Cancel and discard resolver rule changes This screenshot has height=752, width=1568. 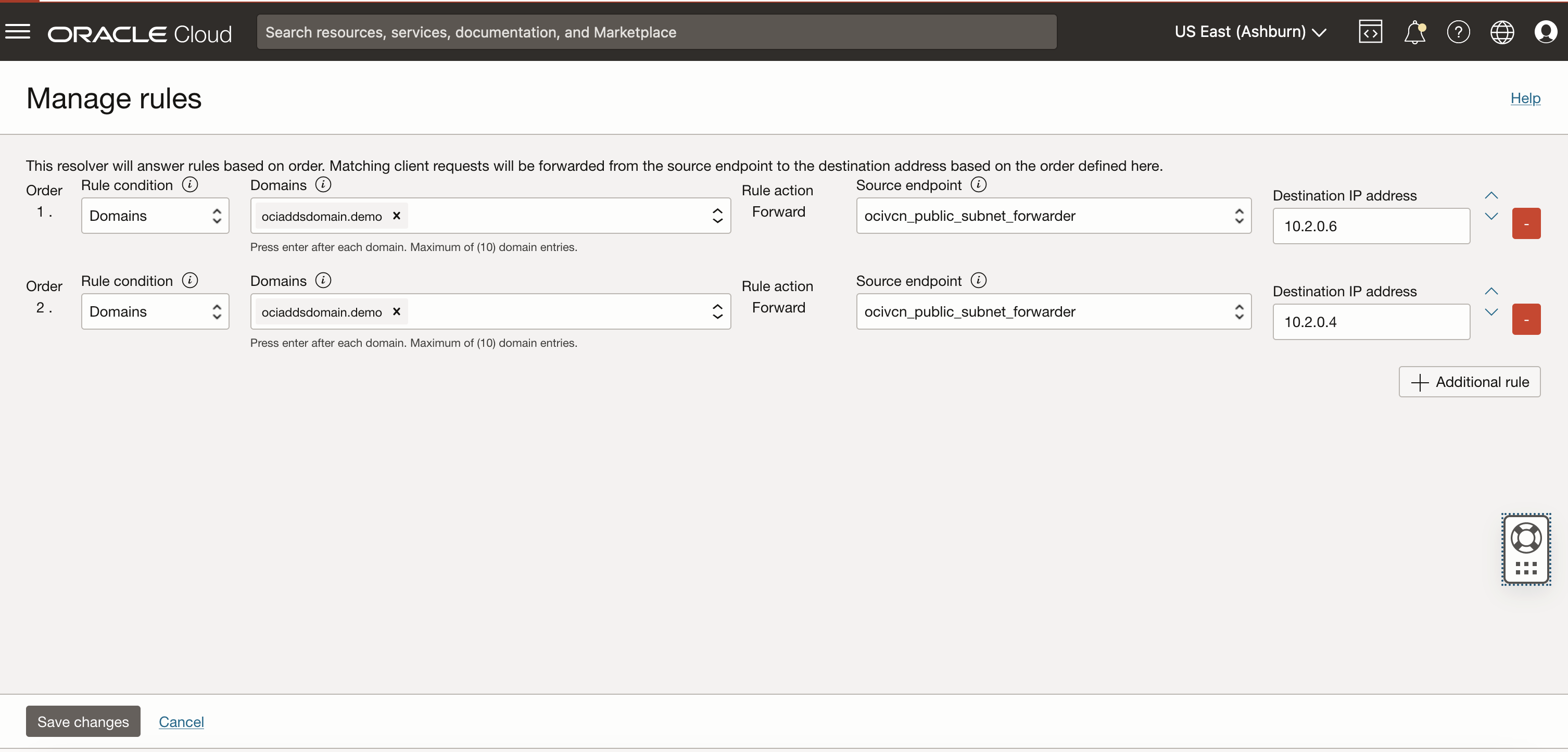pos(181,721)
